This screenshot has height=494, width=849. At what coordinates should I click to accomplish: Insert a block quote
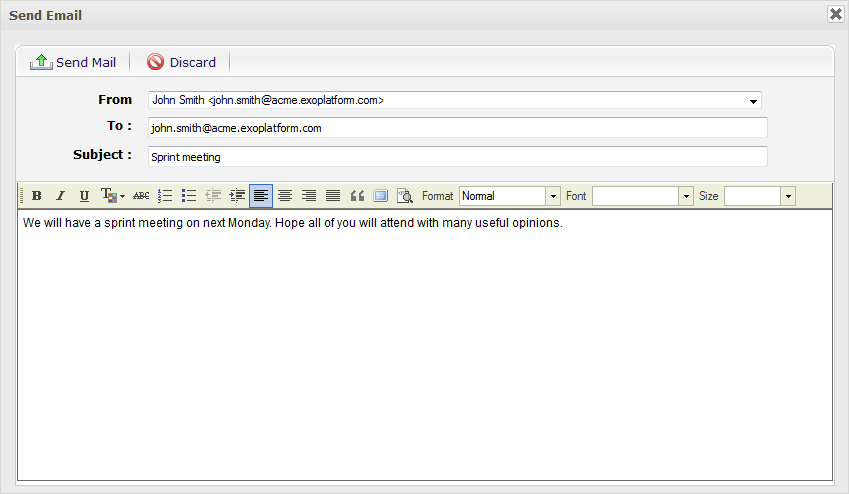(357, 196)
